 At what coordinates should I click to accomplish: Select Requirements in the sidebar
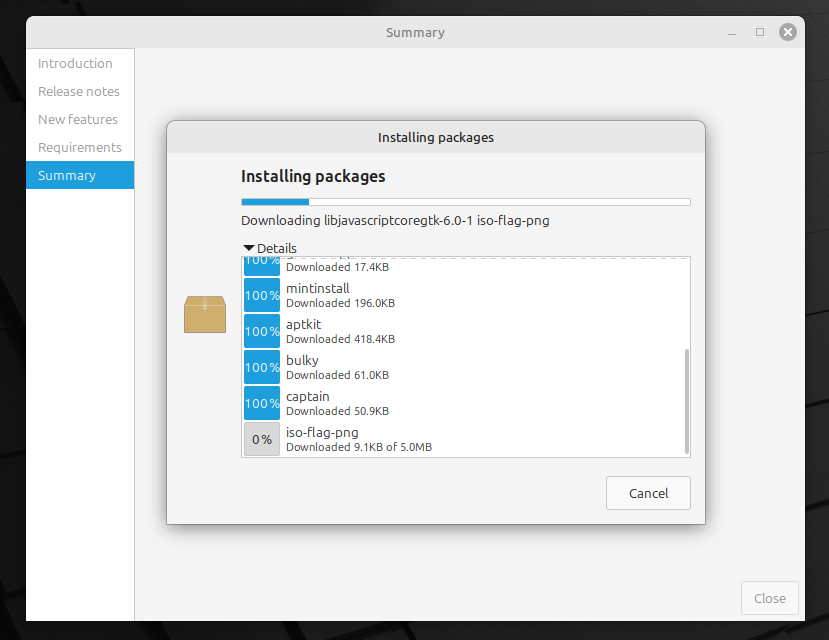(x=80, y=147)
